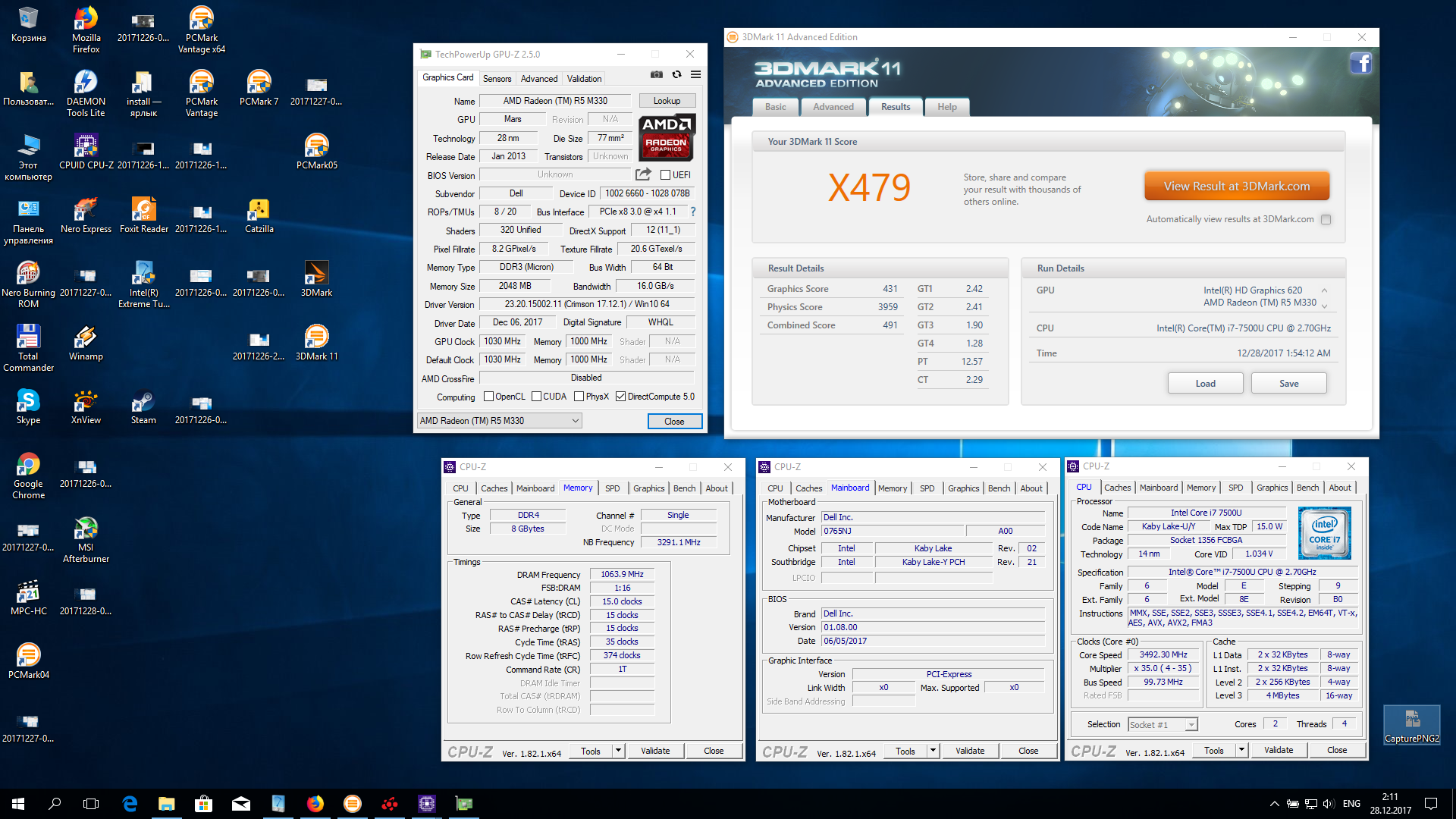
Task: Open Nero Express desktop icon
Action: [86, 215]
